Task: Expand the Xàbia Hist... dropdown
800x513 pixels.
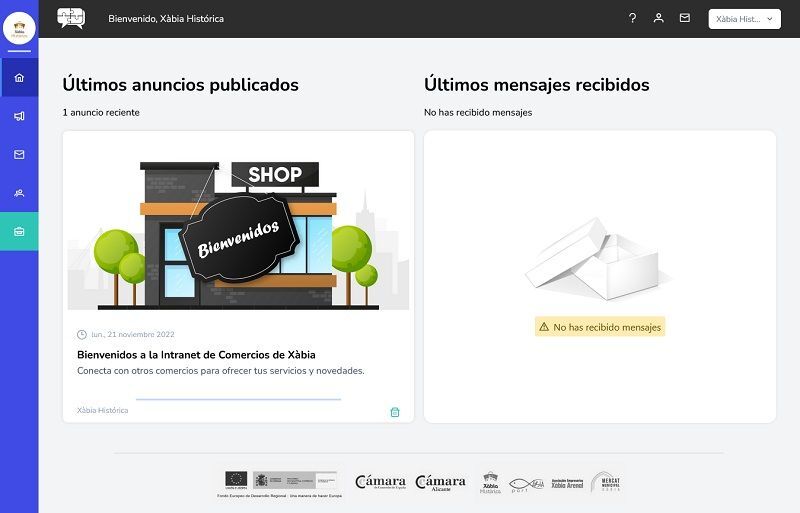Action: pyautogui.click(x=744, y=19)
